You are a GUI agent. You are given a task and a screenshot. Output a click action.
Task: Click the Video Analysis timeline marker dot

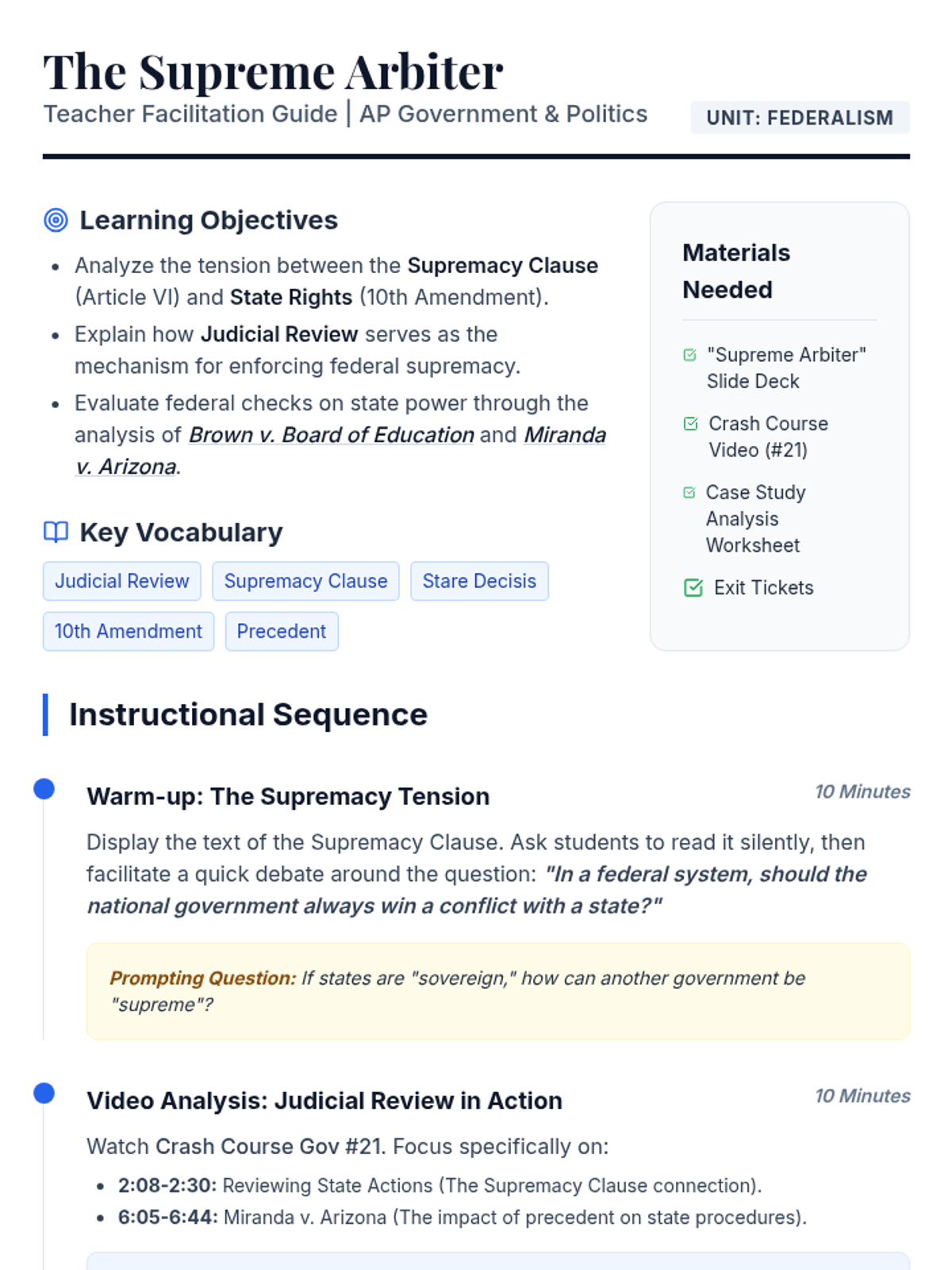(x=44, y=1093)
